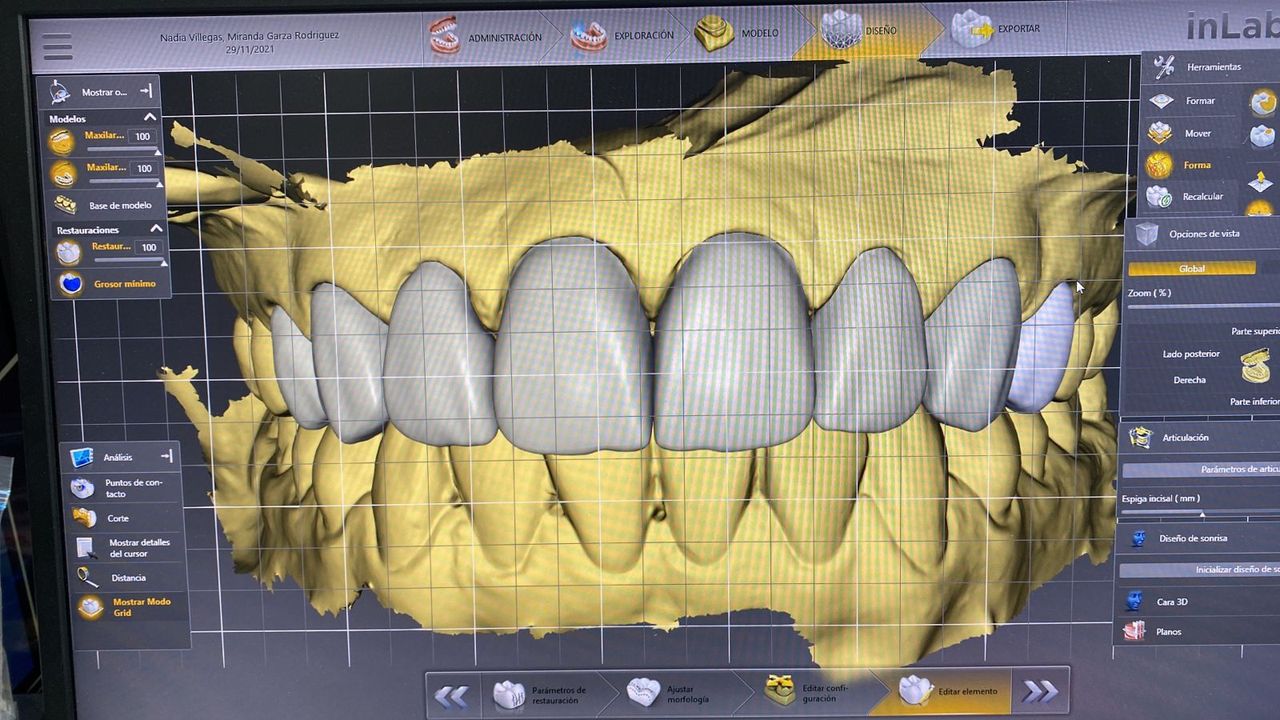Toggle Base de modelo visibility
Screen dimensions: 1280x720
point(66,205)
